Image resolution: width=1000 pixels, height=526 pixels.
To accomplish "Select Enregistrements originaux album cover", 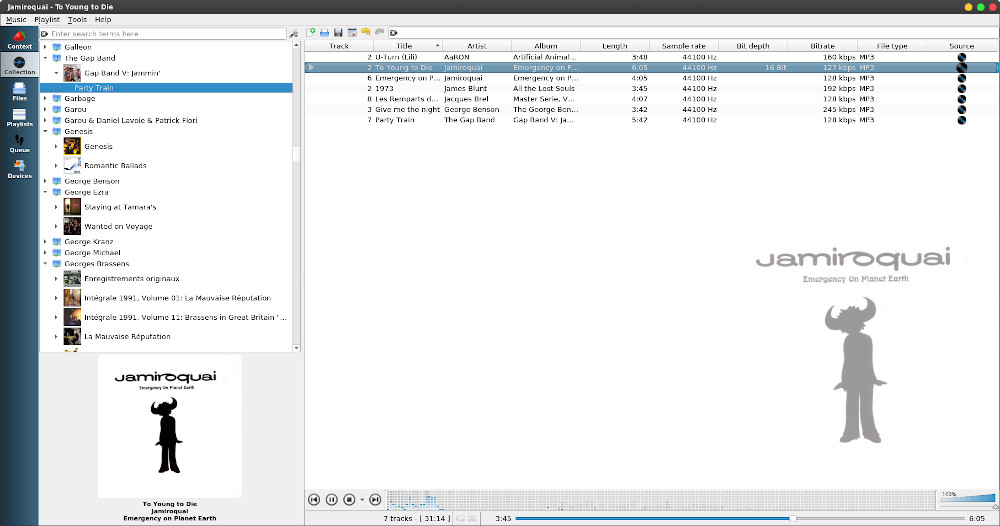I will [x=72, y=279].
